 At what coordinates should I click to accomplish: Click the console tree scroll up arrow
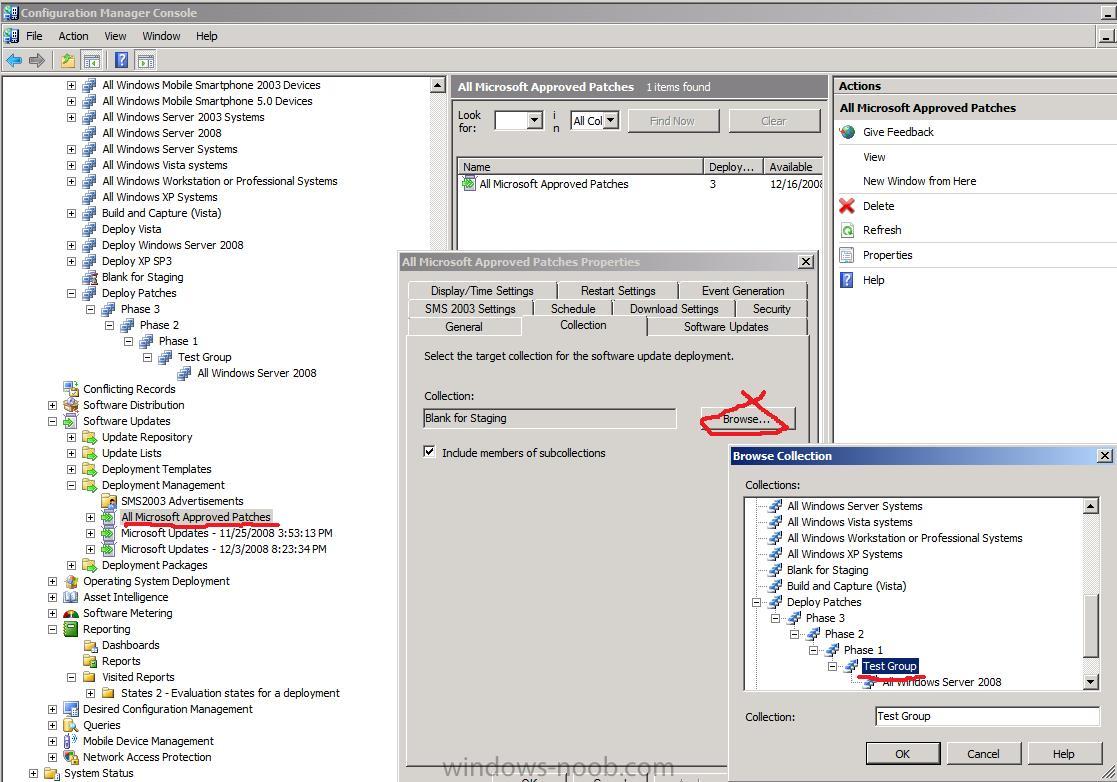tap(438, 86)
